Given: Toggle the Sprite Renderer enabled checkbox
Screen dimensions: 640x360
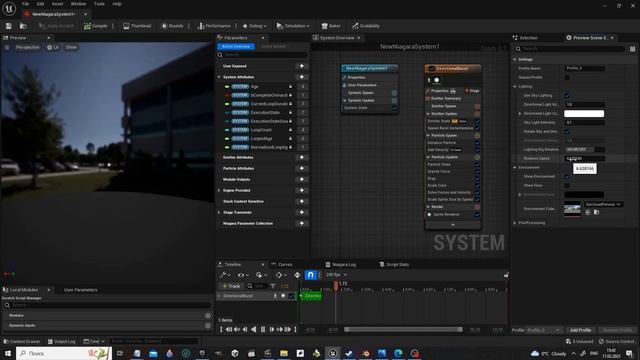Looking at the screenshot, I should click(477, 215).
